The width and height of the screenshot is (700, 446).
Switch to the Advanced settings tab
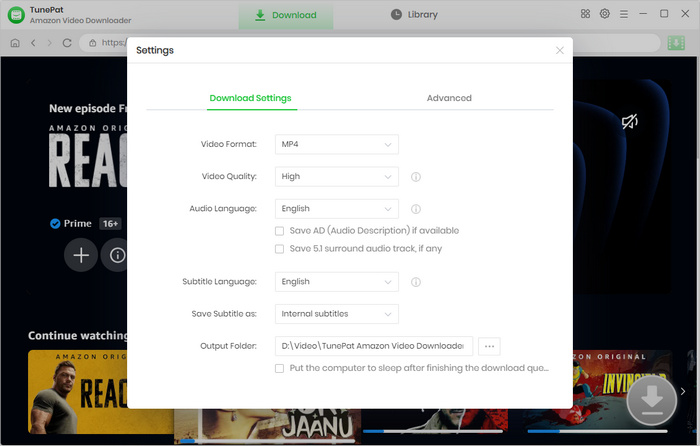coord(449,98)
